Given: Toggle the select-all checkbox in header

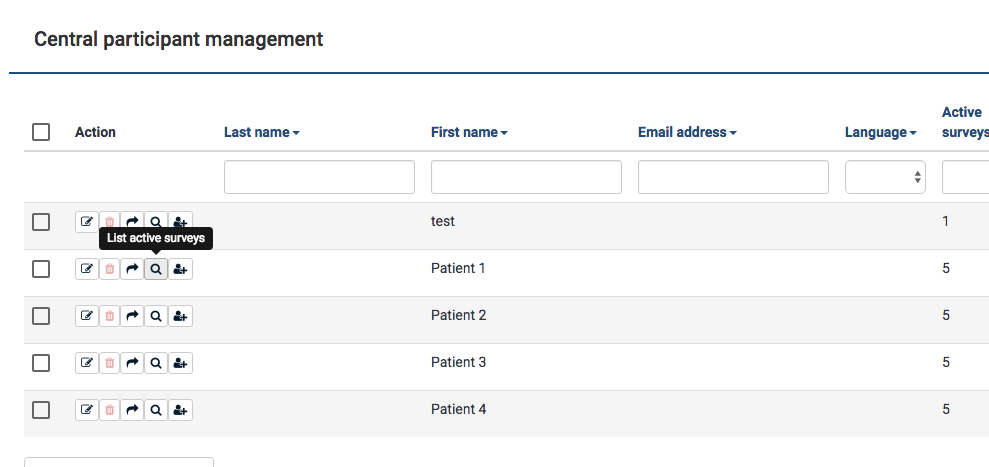Looking at the screenshot, I should tap(41, 132).
